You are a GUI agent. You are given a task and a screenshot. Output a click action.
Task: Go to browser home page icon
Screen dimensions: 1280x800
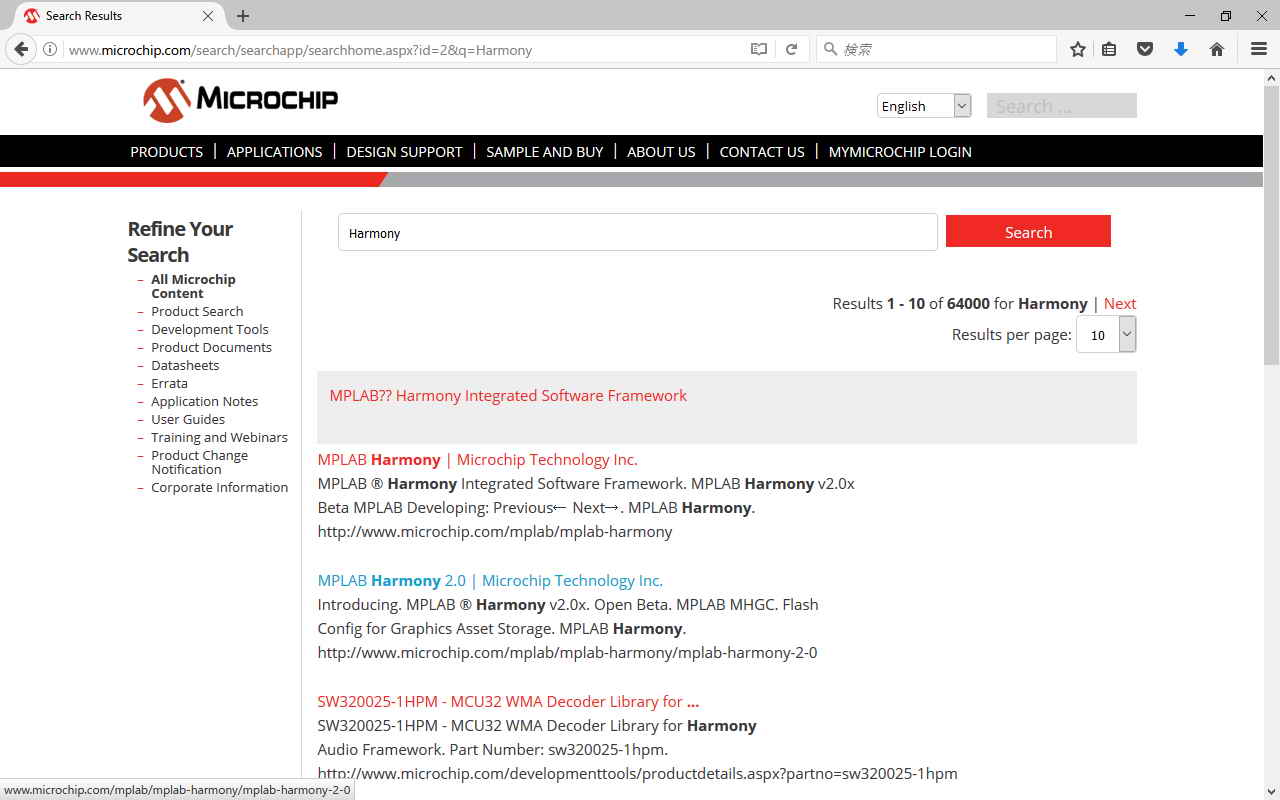pos(1217,49)
